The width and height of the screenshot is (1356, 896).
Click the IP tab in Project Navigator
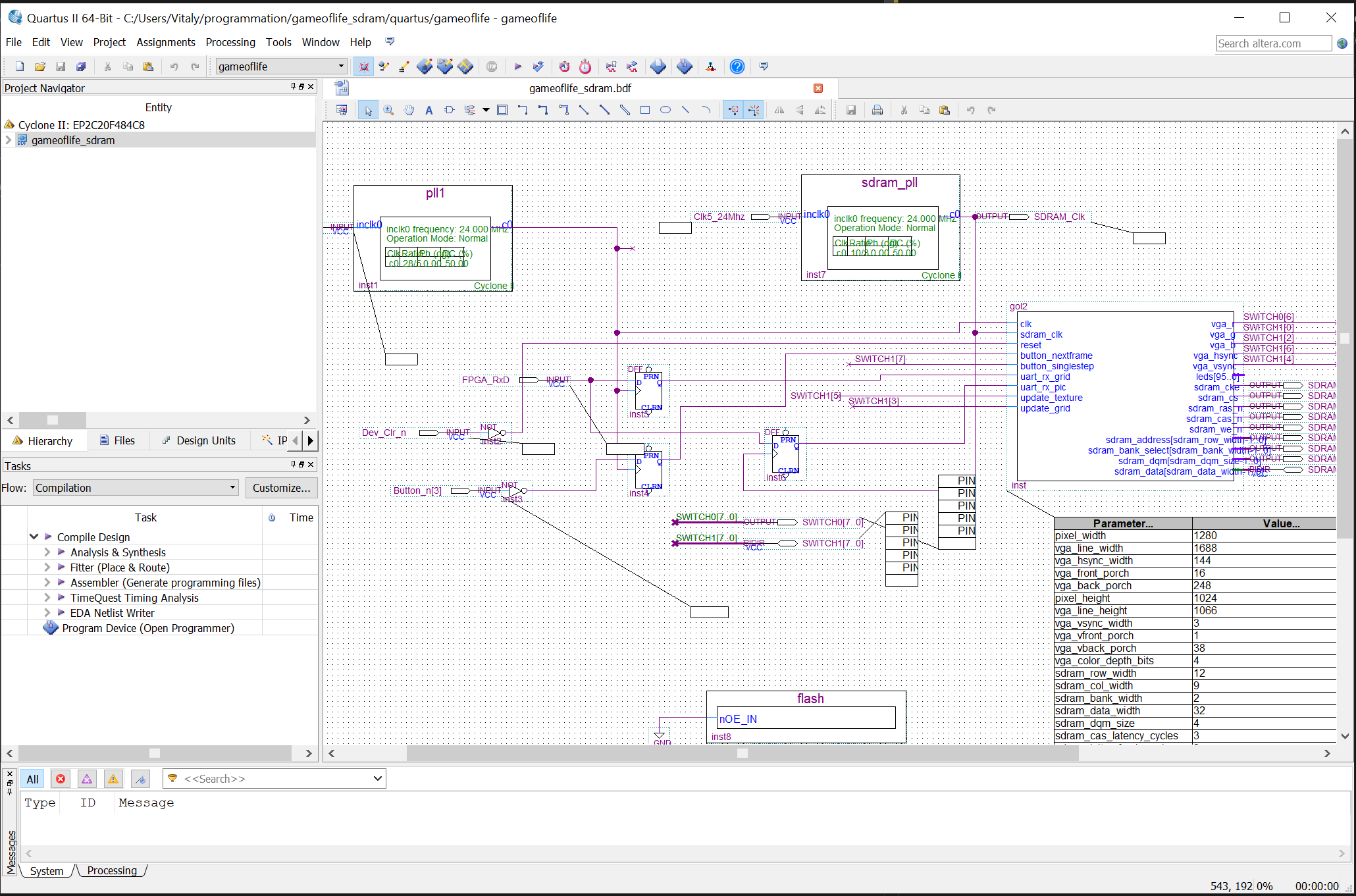click(x=280, y=440)
